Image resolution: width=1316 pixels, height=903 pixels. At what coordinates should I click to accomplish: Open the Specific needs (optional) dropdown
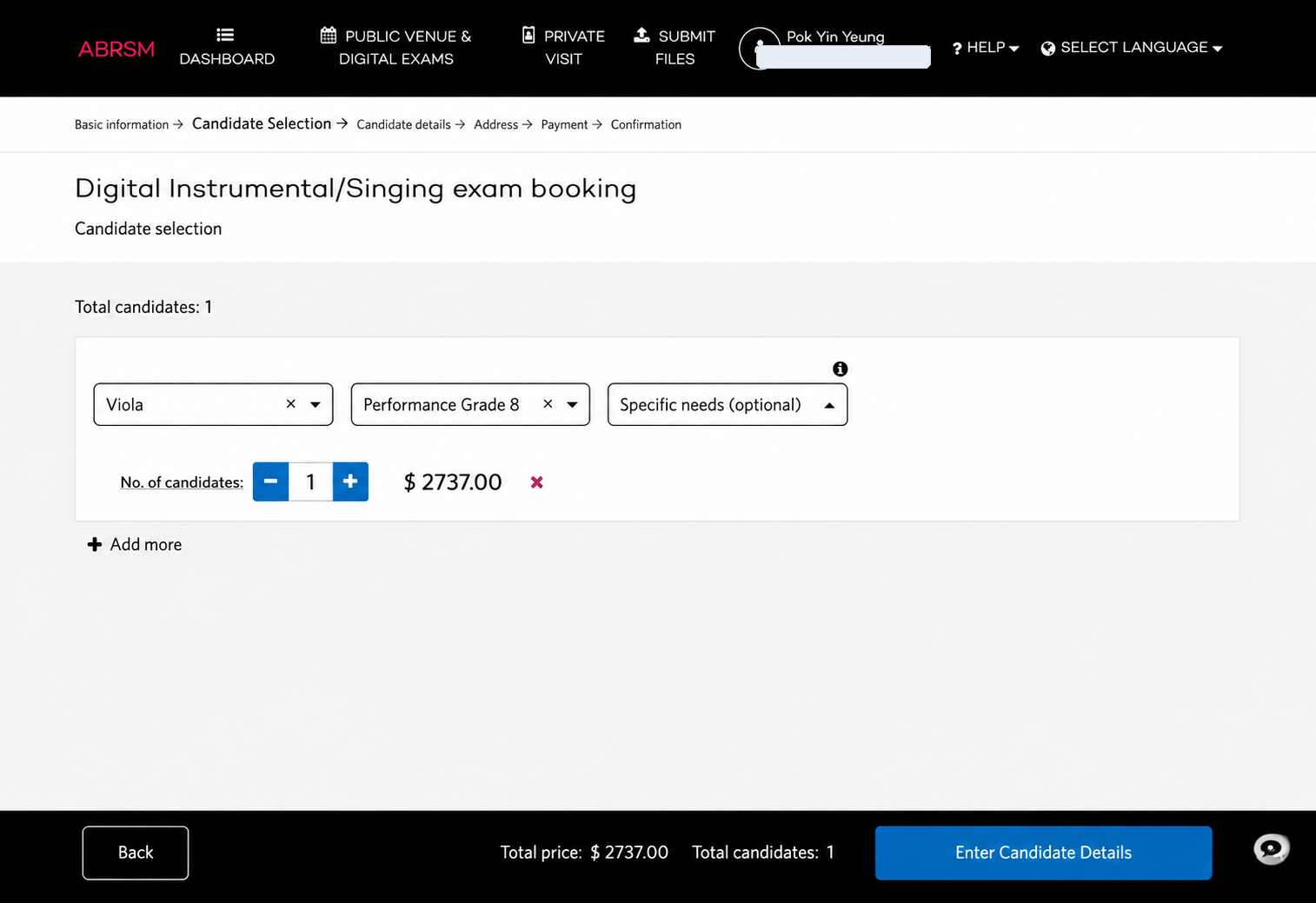(x=728, y=405)
